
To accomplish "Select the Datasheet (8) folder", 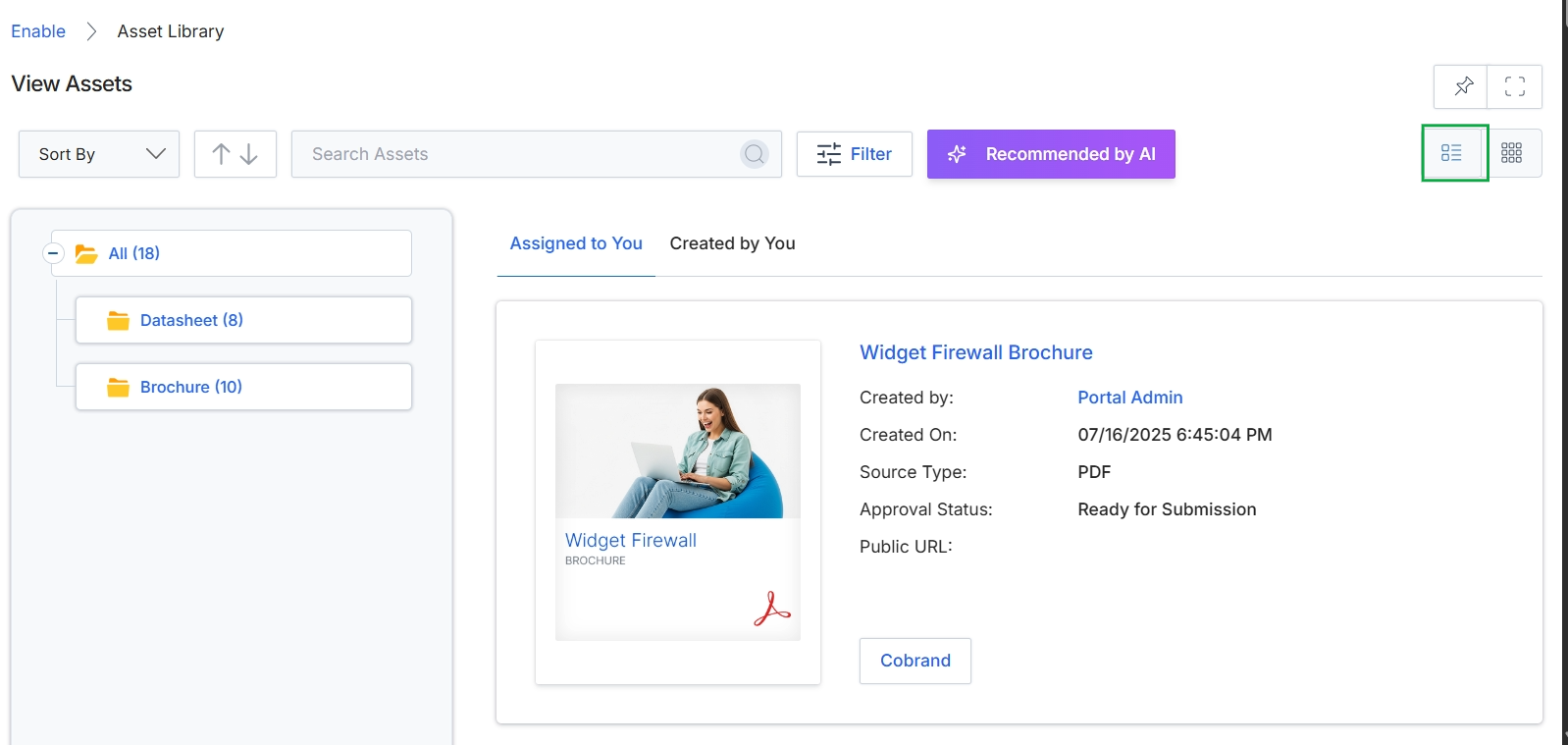I will 243,320.
